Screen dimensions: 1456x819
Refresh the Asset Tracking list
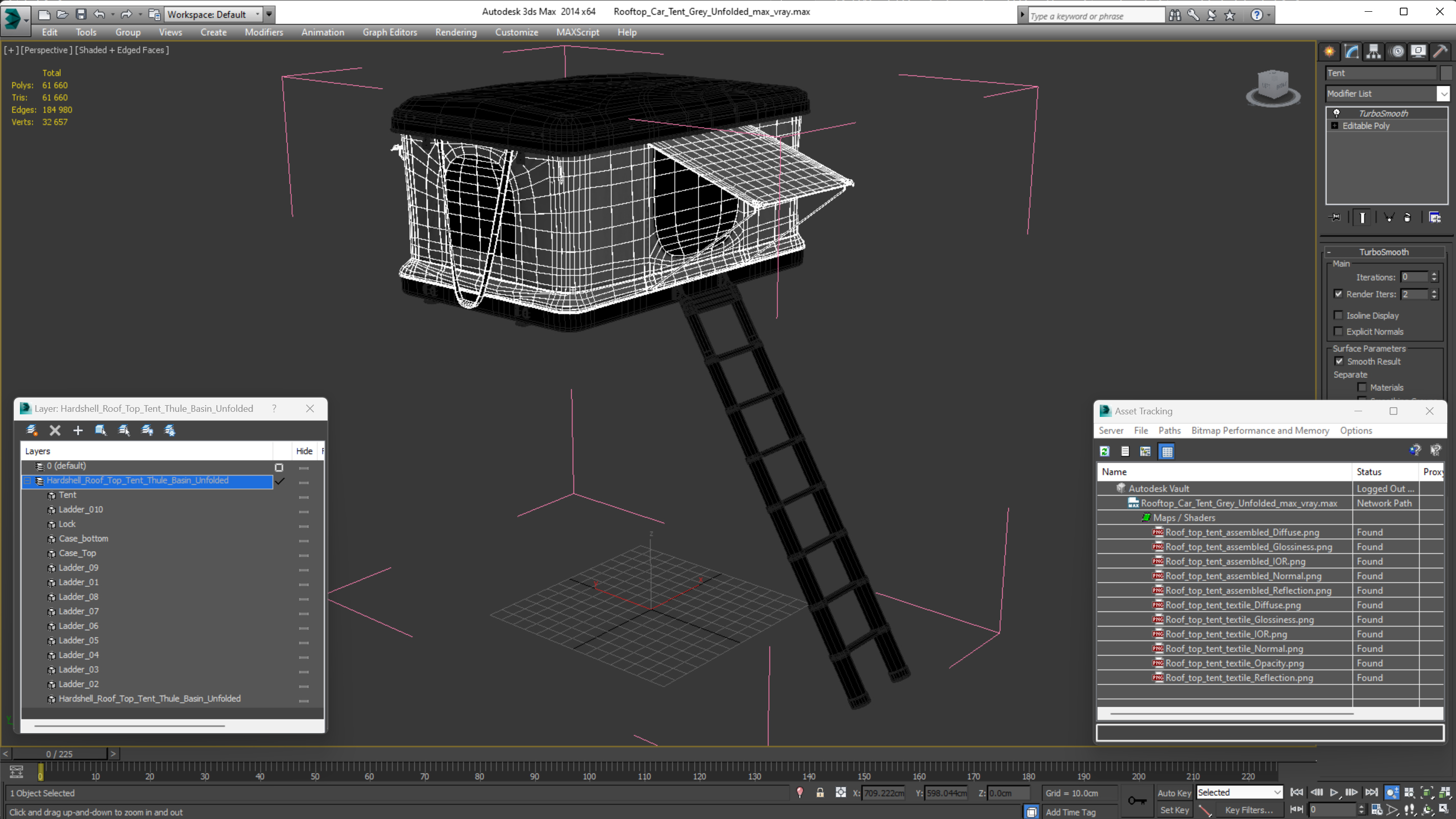1104,451
